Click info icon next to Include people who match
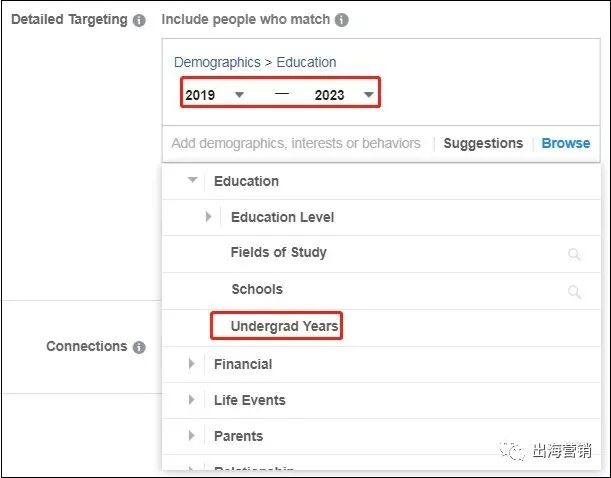 [x=342, y=20]
